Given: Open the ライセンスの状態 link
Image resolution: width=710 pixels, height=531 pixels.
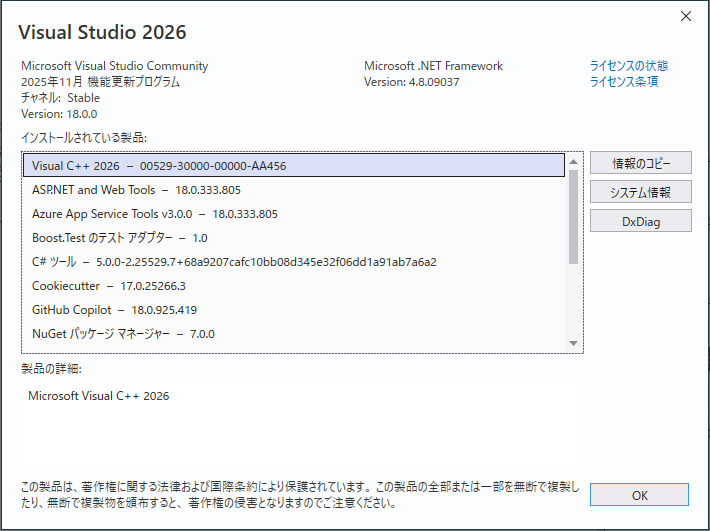Looking at the screenshot, I should (x=629, y=66).
